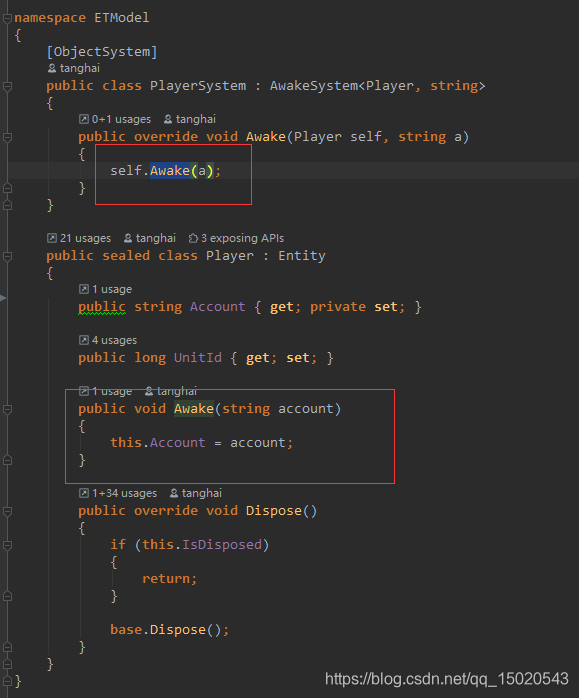Click the 'sealed' keyword in Player declaration
The width and height of the screenshot is (579, 698).
[126, 256]
